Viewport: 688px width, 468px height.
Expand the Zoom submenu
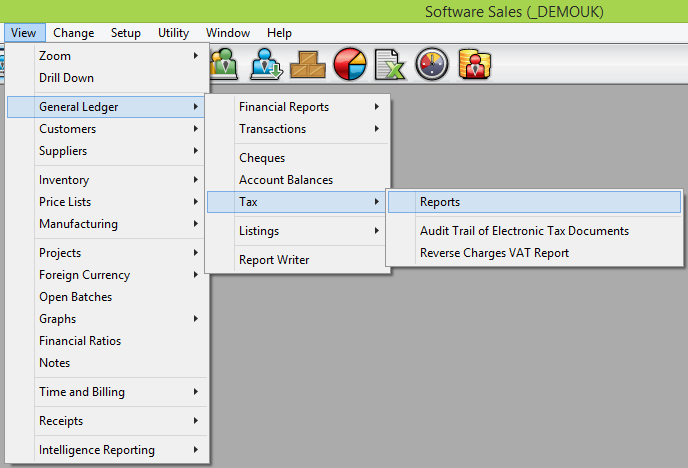click(106, 56)
